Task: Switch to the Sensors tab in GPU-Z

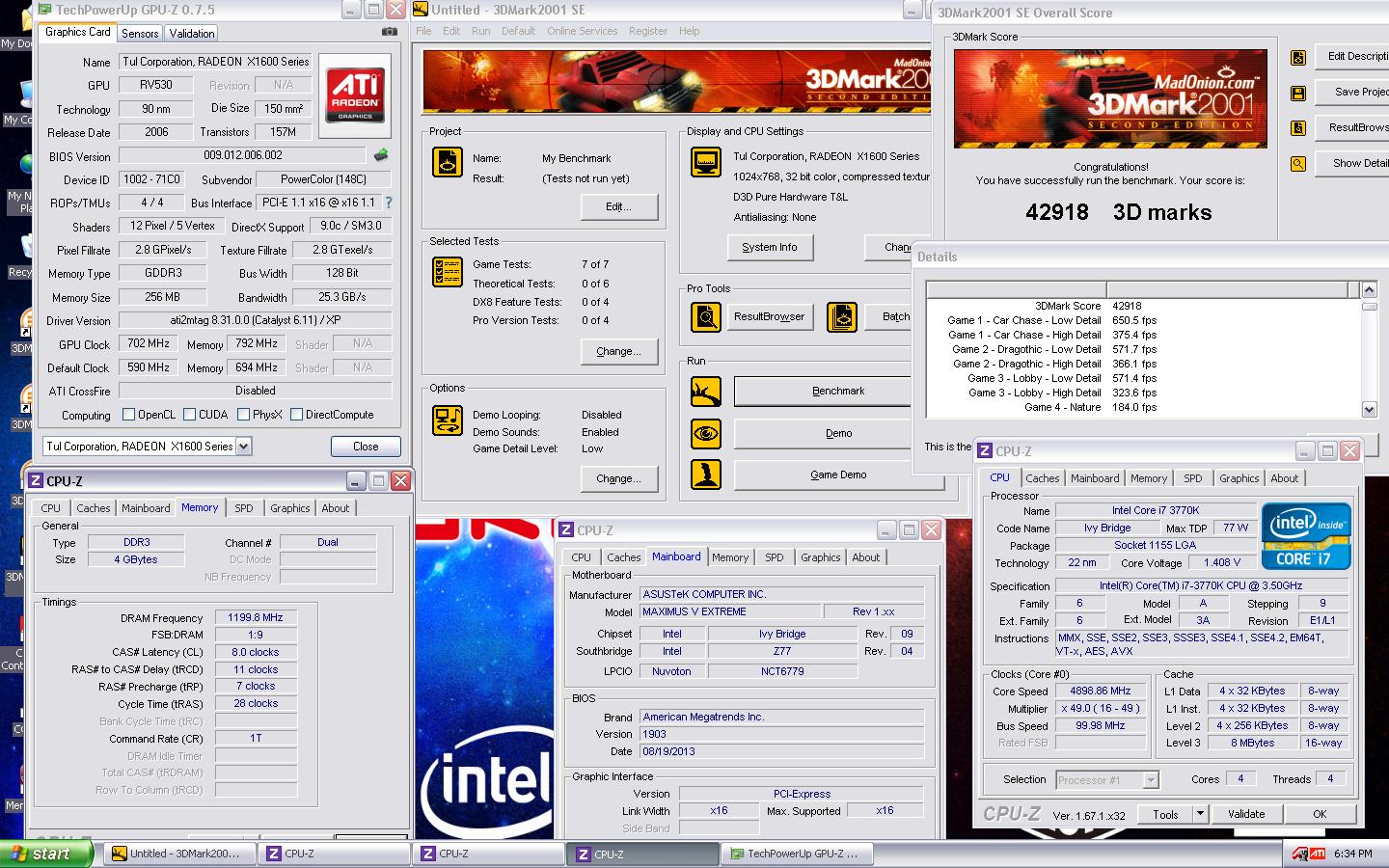Action: [x=140, y=33]
